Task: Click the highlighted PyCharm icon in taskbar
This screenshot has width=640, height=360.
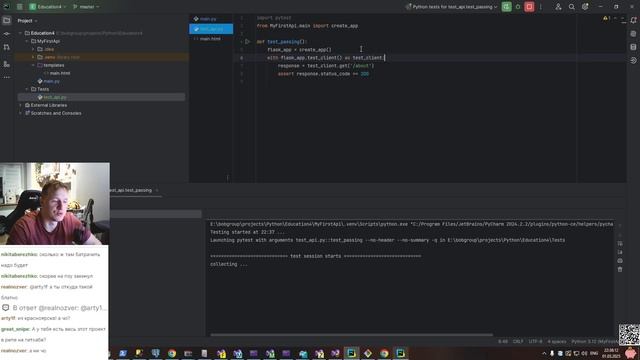Action: tap(351, 353)
